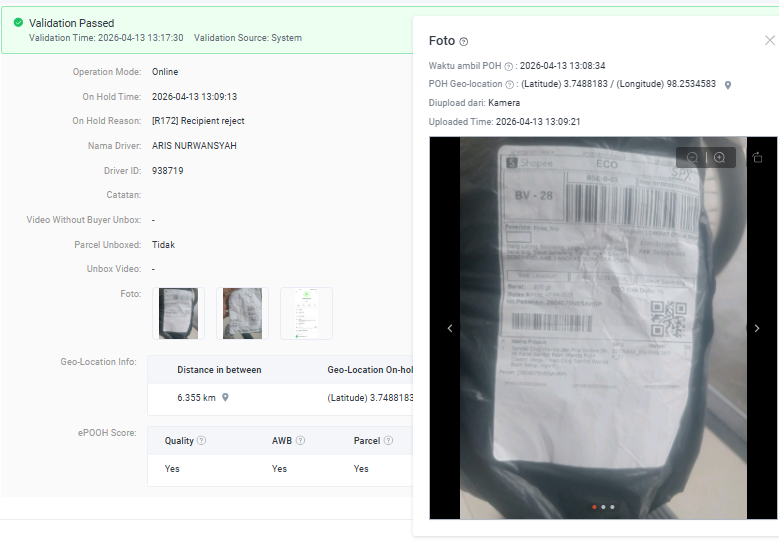Select first red carousel dot

coord(594,507)
